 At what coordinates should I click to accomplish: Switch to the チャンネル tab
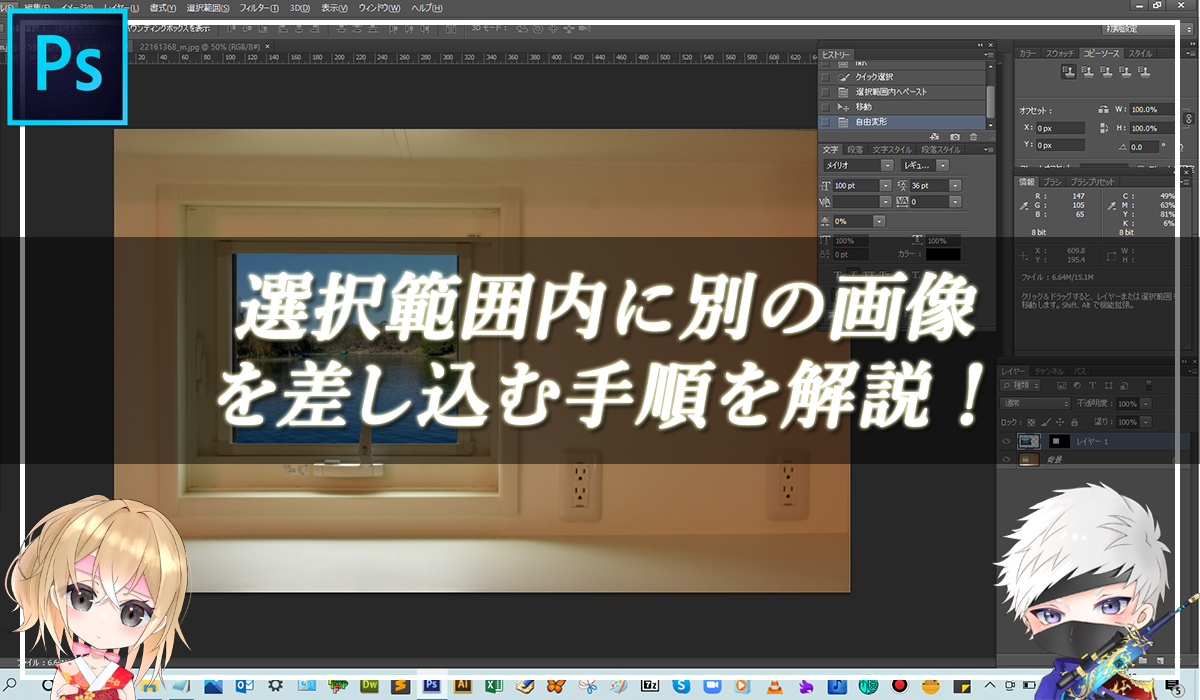[1048, 371]
